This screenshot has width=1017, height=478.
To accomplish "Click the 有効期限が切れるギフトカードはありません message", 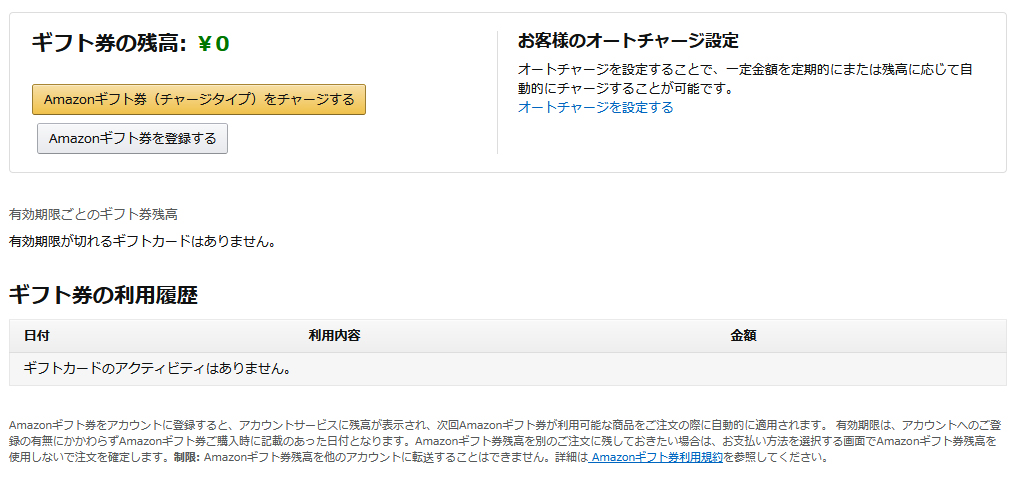I will pyautogui.click(x=143, y=242).
